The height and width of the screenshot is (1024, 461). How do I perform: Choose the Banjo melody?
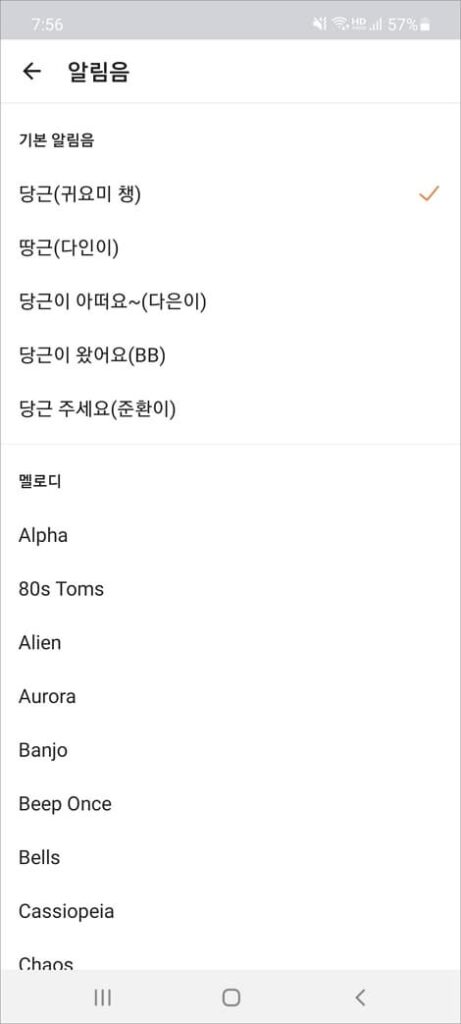click(x=230, y=750)
